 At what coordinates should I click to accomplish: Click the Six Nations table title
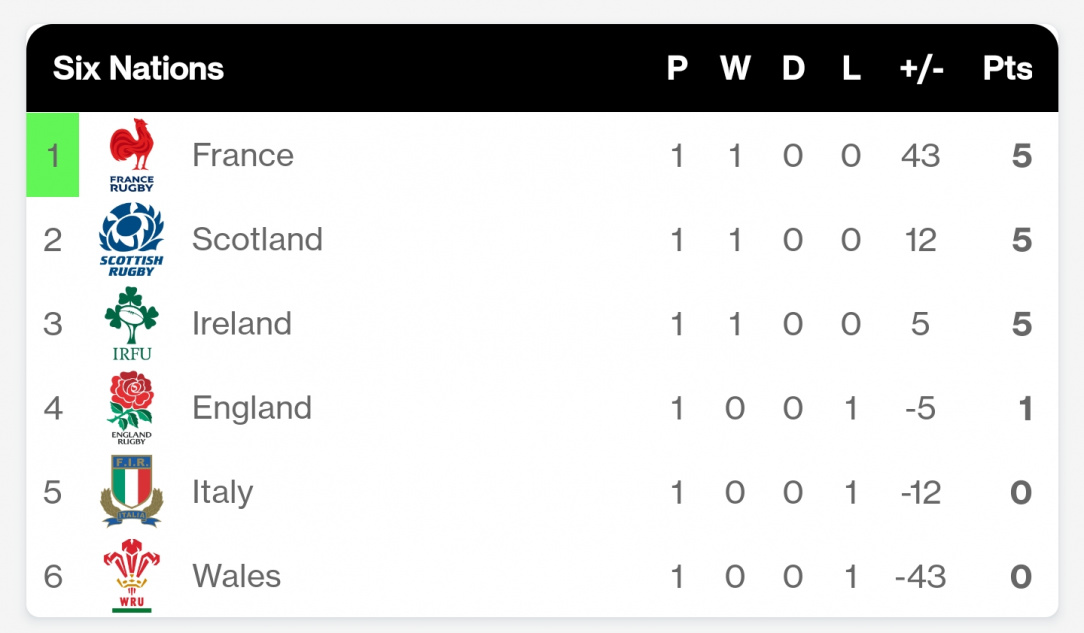pos(138,68)
